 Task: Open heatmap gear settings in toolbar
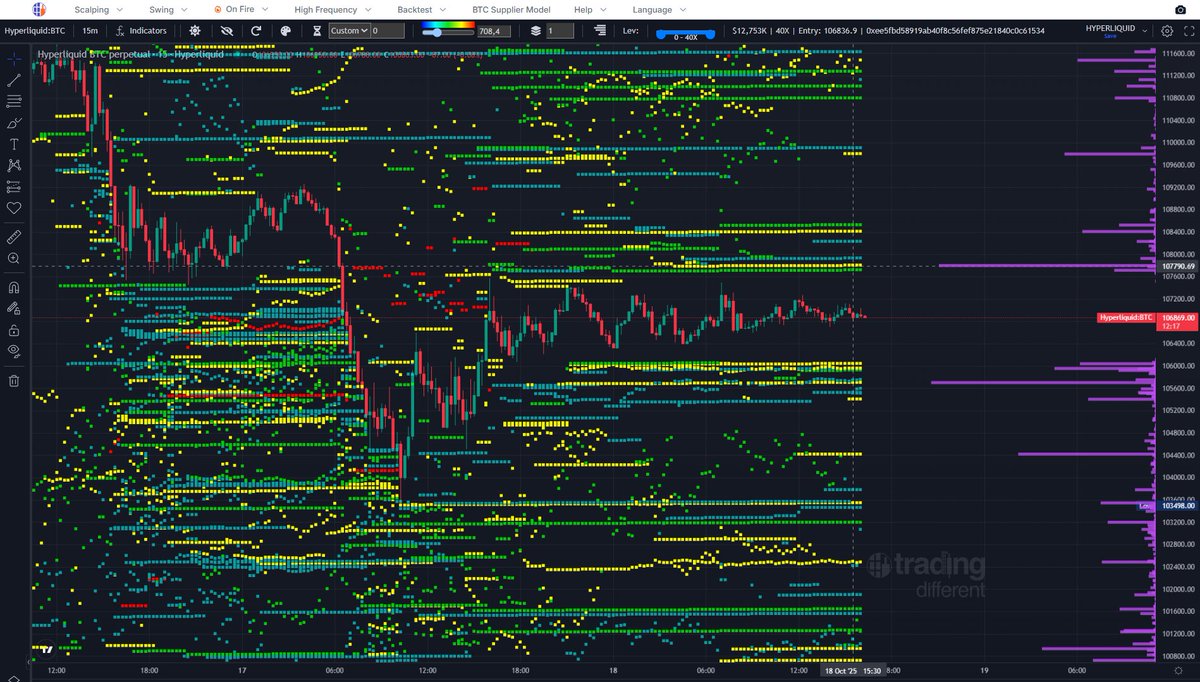(194, 31)
